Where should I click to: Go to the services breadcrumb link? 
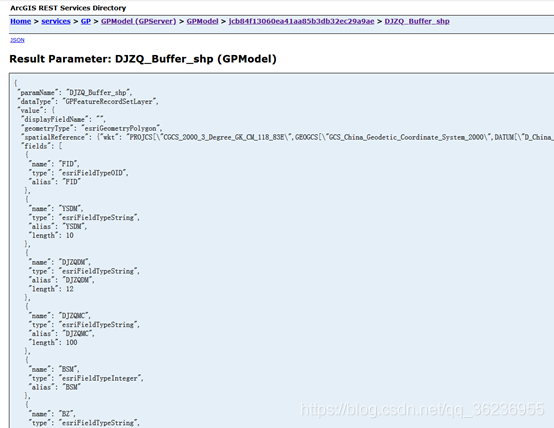click(56, 21)
